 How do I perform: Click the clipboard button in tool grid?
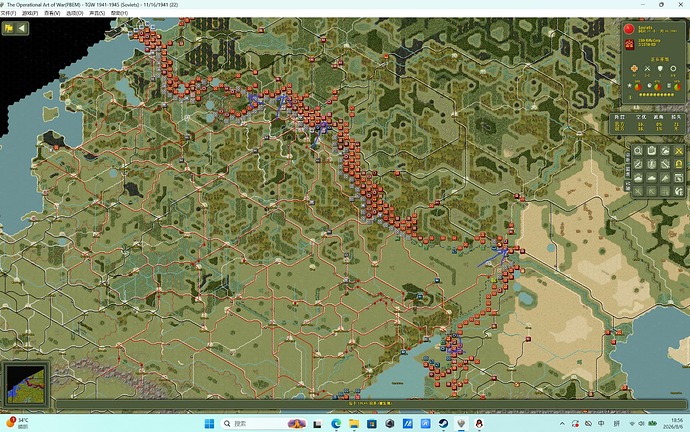click(652, 151)
